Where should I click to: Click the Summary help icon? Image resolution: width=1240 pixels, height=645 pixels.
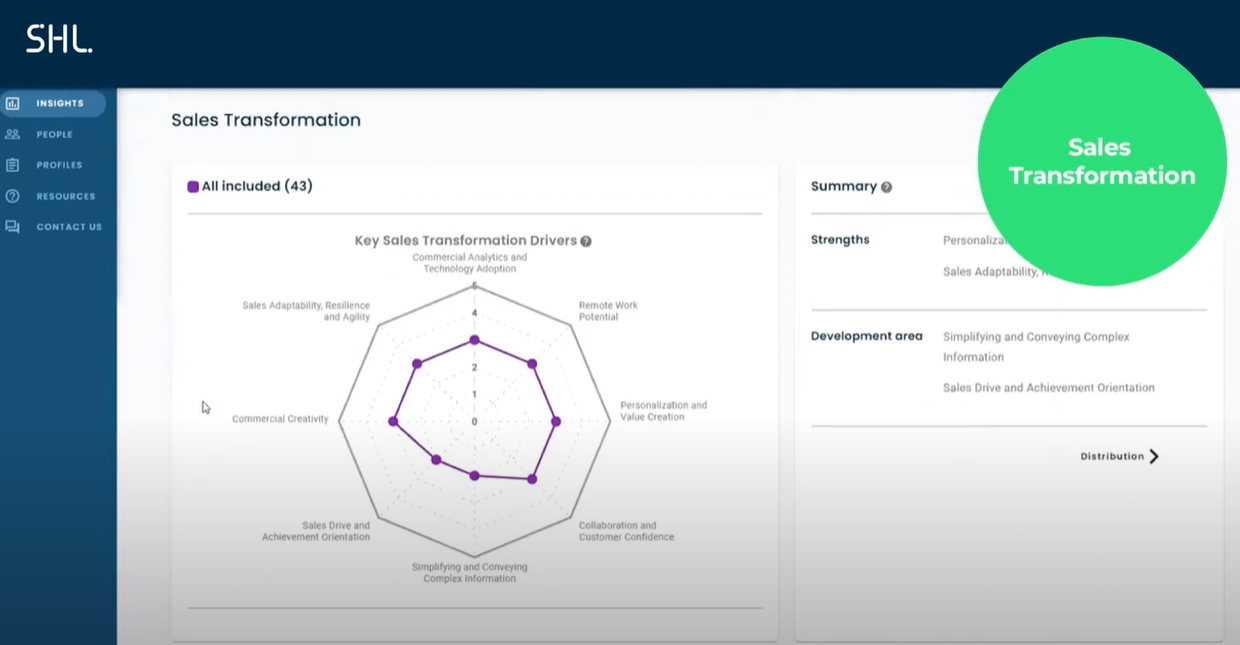coord(886,187)
